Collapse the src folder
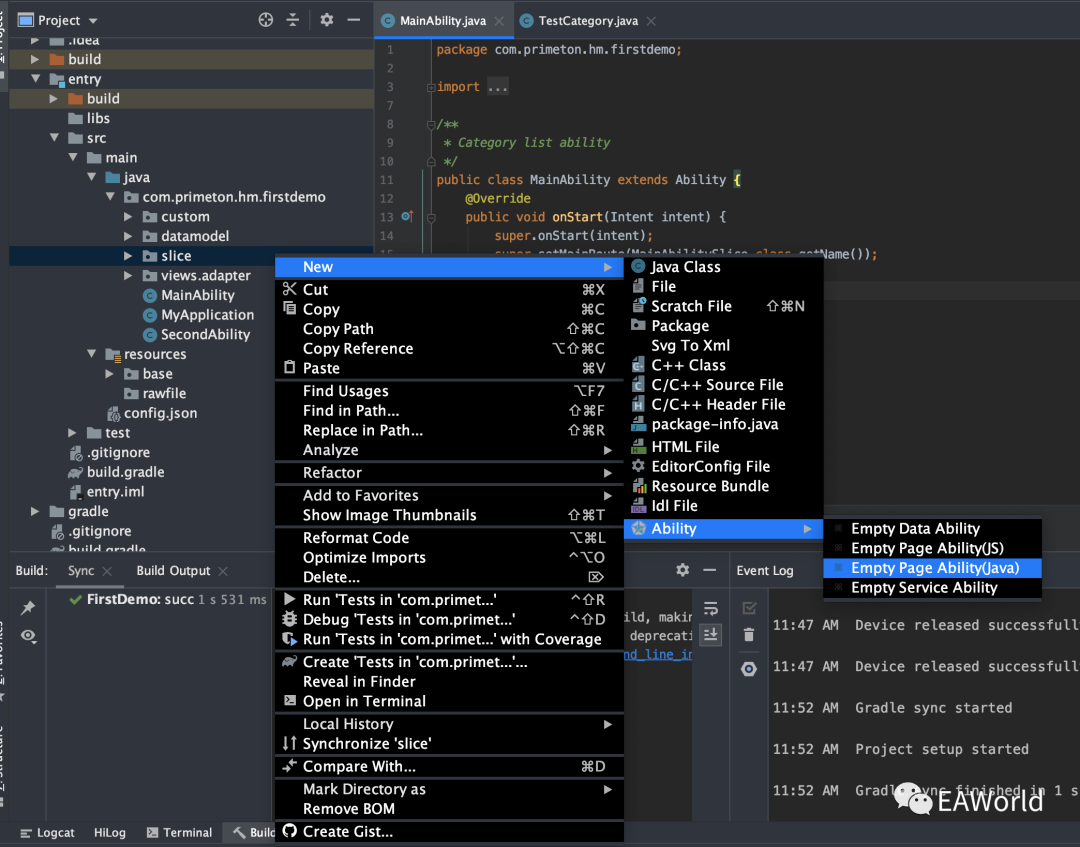Image resolution: width=1080 pixels, height=847 pixels. click(54, 138)
